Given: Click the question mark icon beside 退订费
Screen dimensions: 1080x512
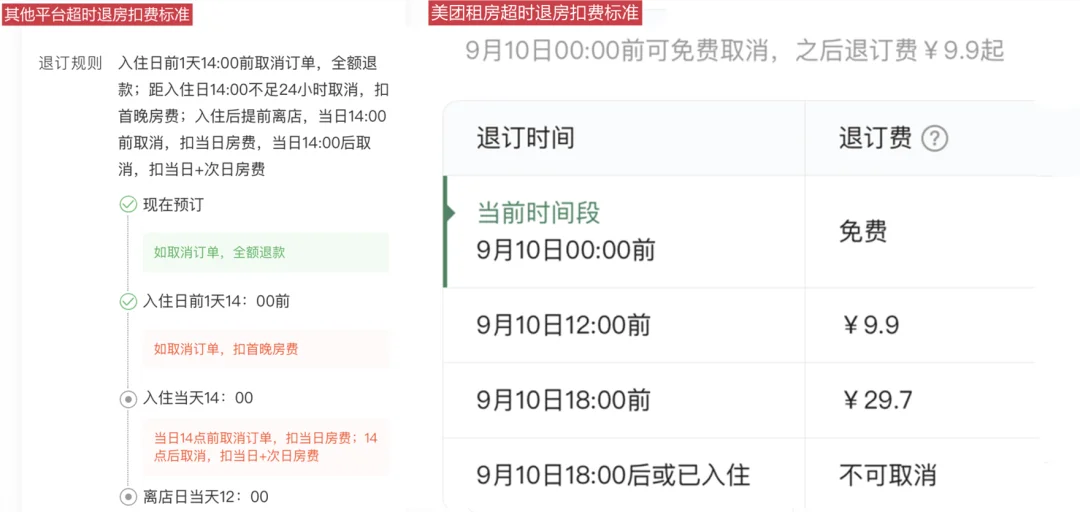Looking at the screenshot, I should tap(935, 140).
